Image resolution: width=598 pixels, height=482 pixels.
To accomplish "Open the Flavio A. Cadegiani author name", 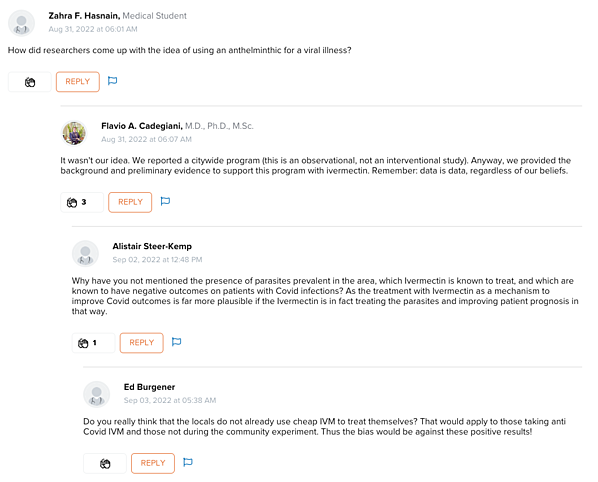I will (x=142, y=126).
